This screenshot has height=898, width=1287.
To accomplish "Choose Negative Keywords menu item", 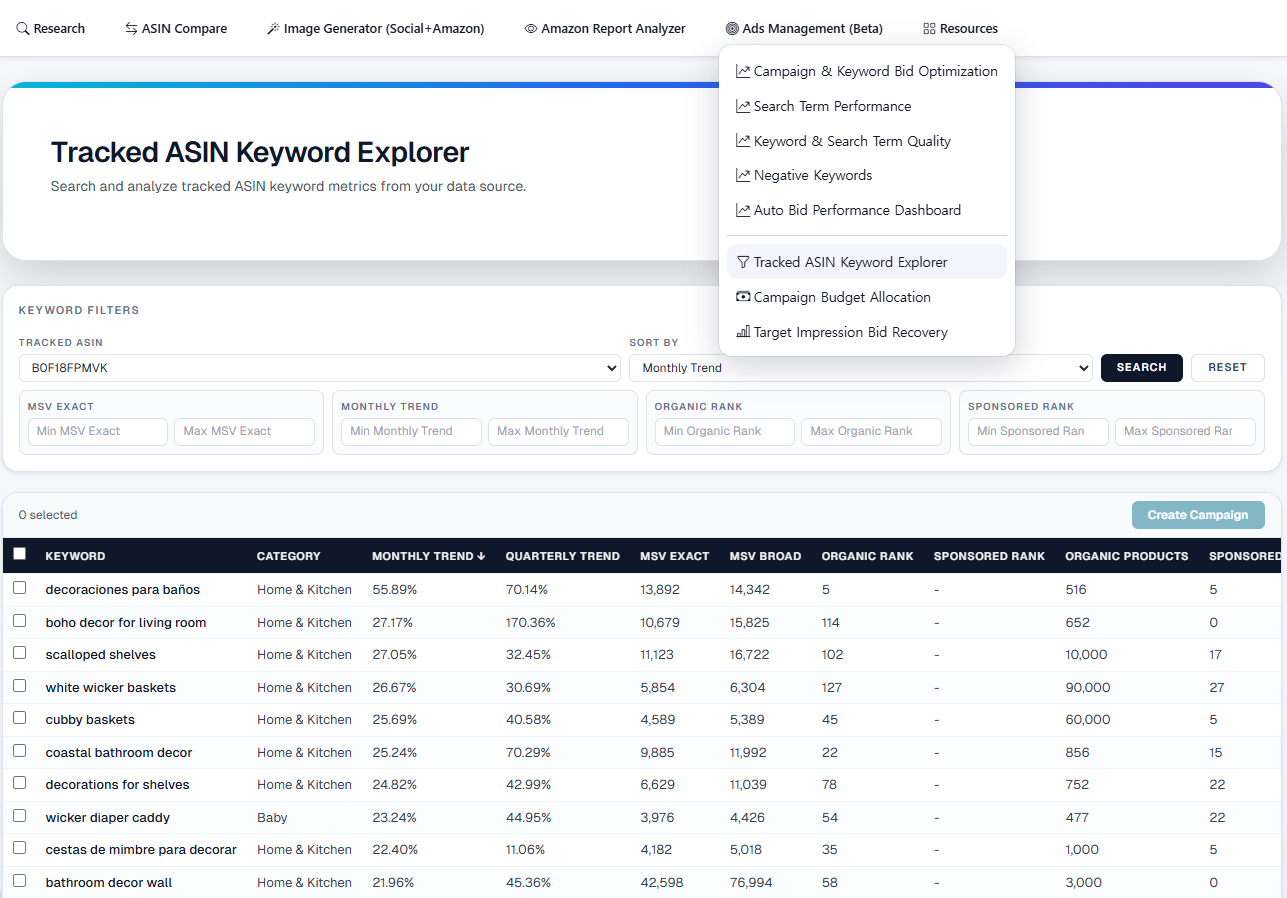I will 812,175.
